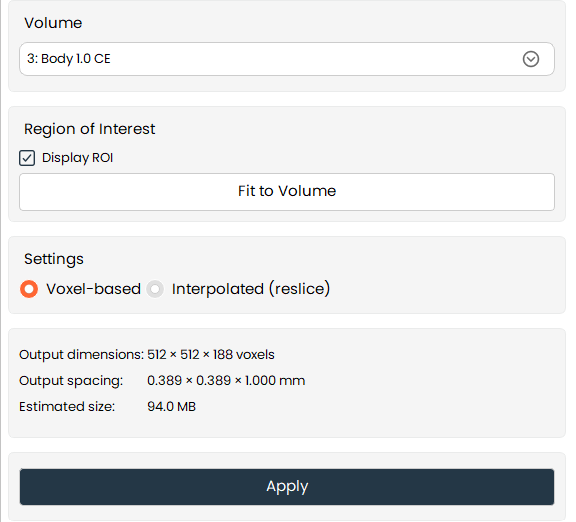Click the Apply button
This screenshot has width=576, height=522.
(x=287, y=486)
